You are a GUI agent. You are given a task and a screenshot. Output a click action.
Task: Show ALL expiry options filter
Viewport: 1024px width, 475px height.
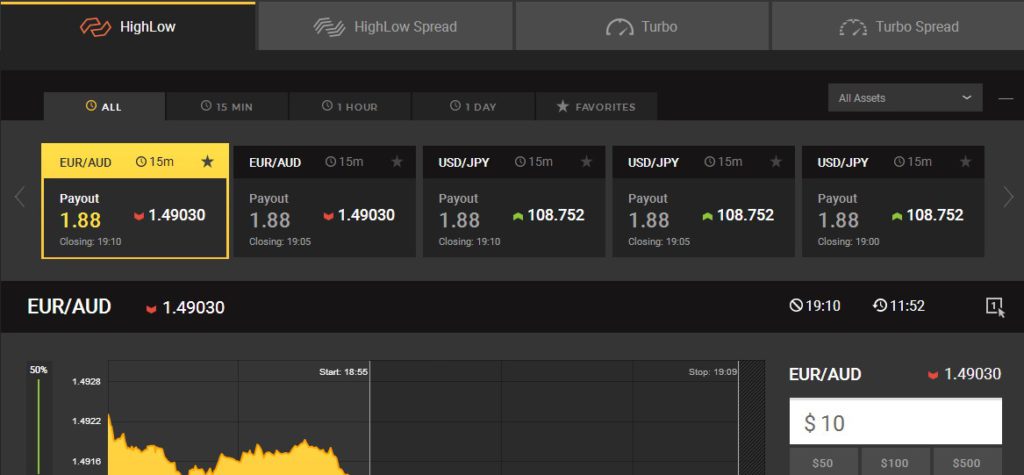coord(104,106)
